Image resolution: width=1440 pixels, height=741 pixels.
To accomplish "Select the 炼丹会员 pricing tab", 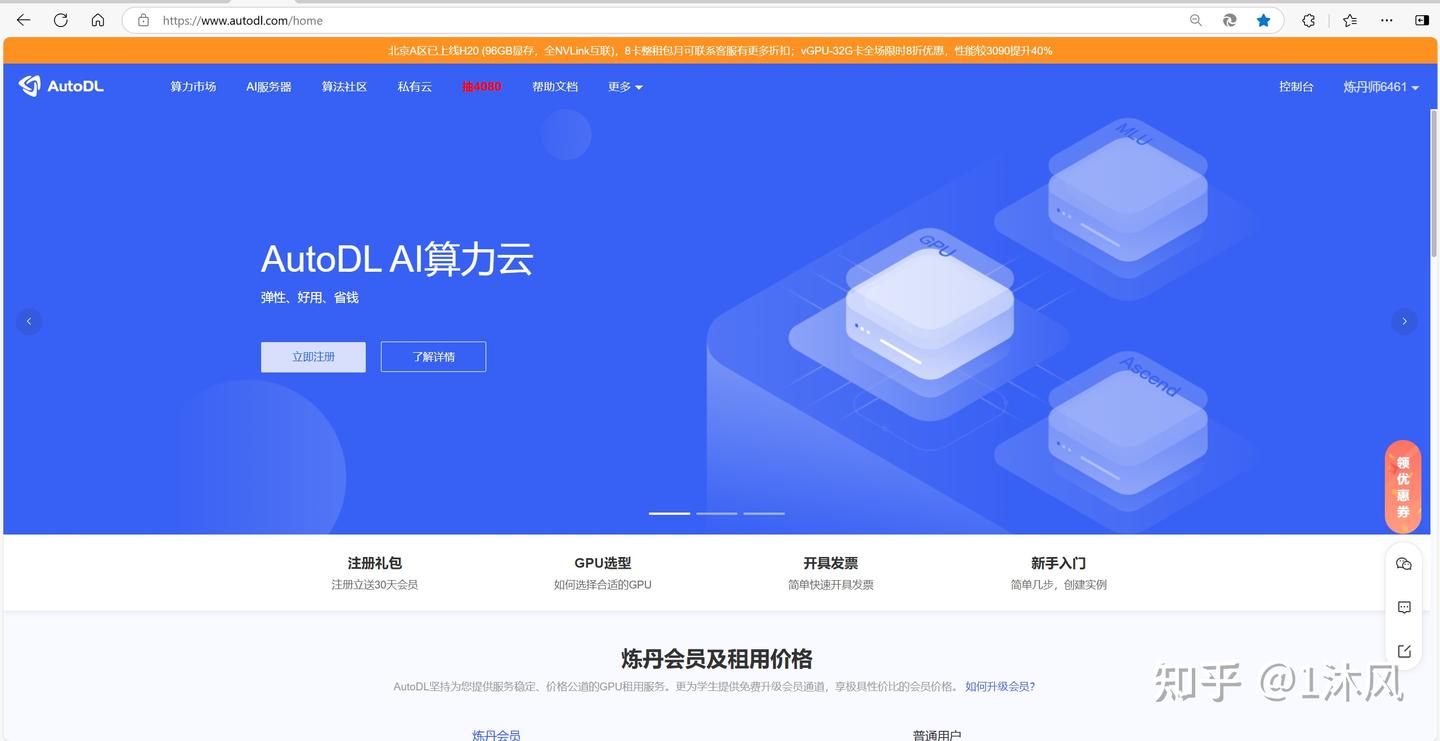I will coord(496,734).
